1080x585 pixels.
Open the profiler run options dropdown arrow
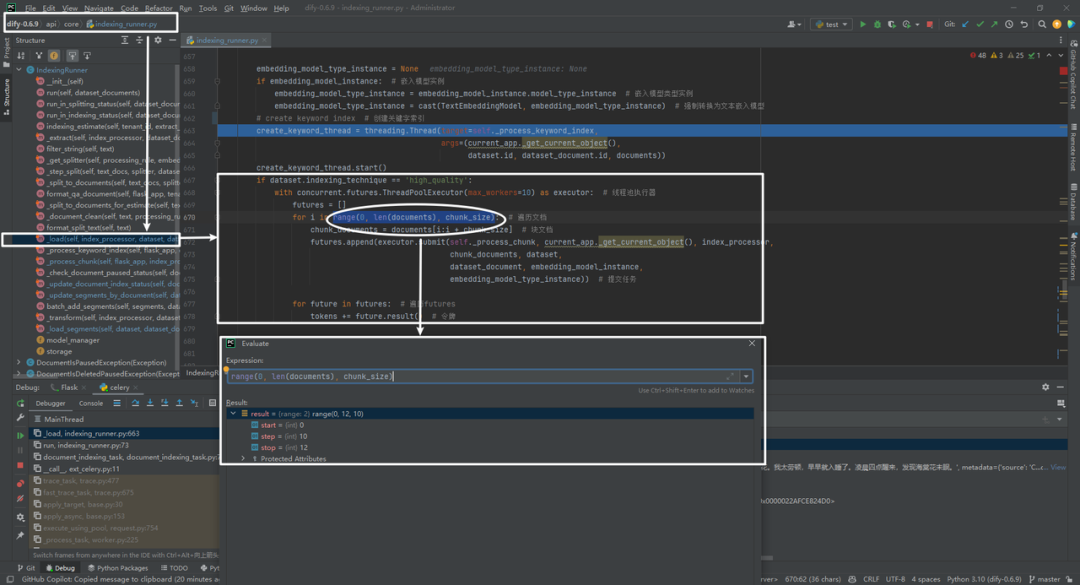(x=917, y=25)
